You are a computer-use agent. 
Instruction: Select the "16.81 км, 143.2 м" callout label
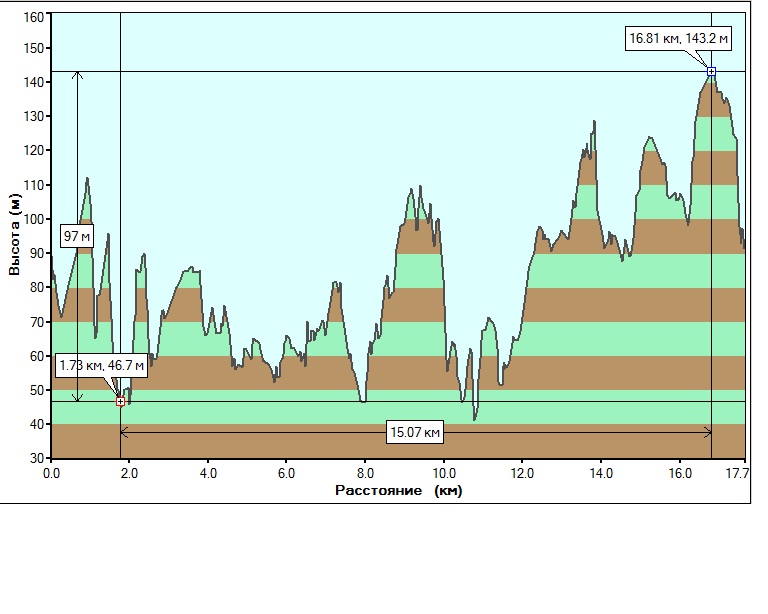point(678,39)
